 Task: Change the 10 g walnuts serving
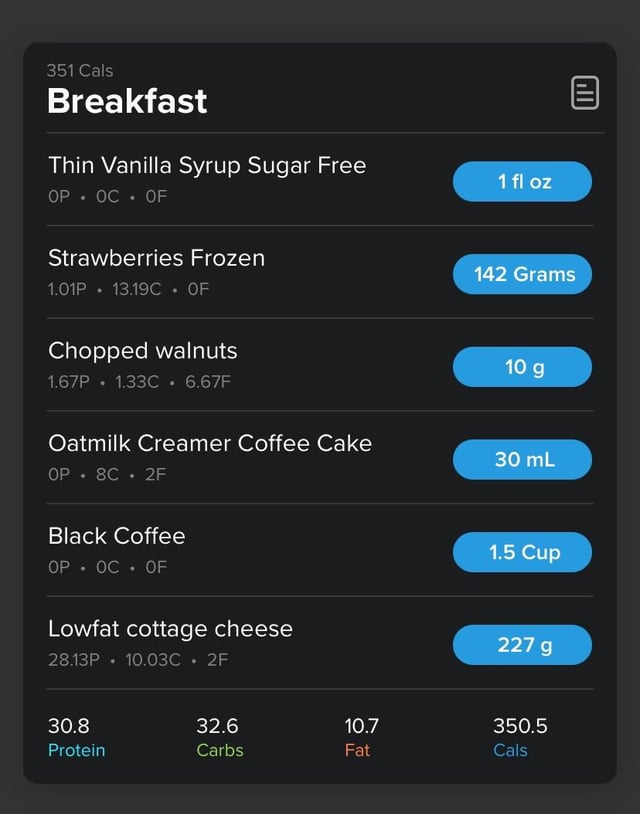click(x=522, y=367)
